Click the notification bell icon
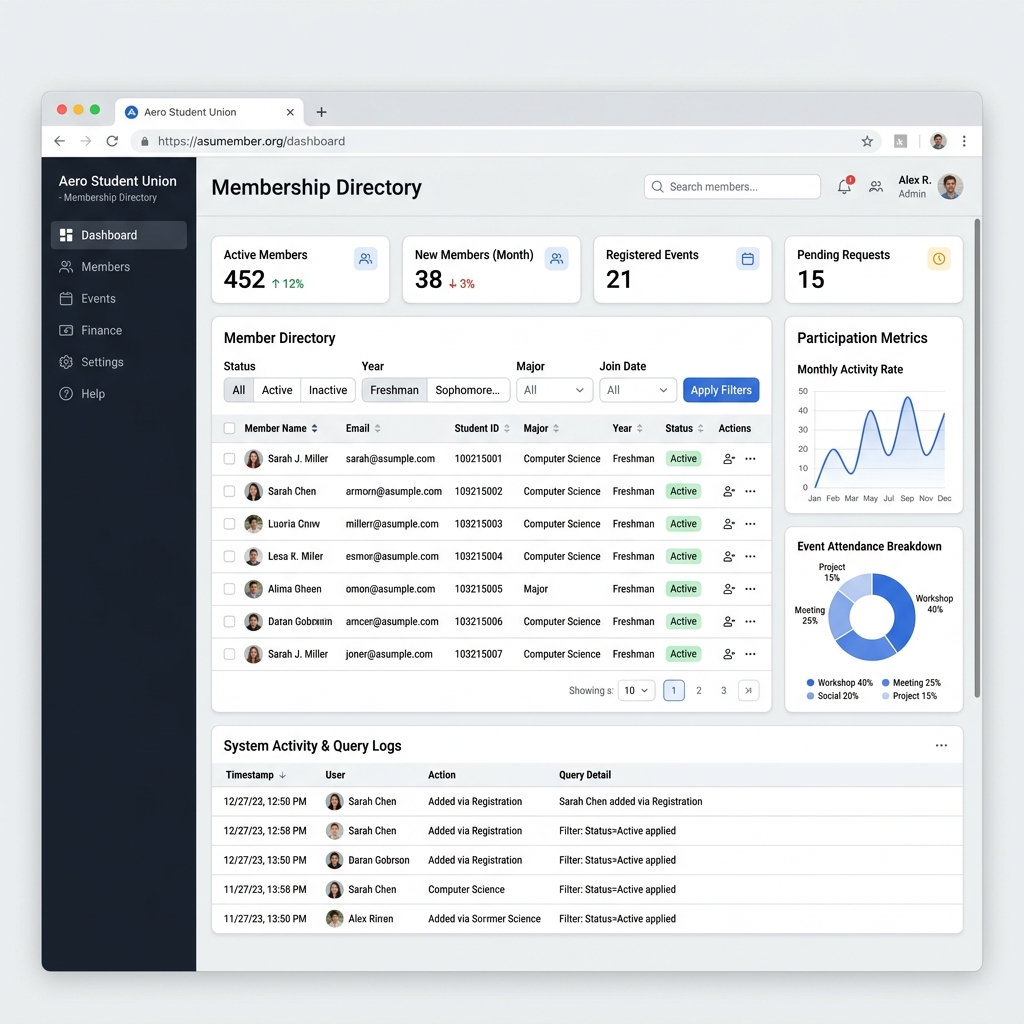Image resolution: width=1024 pixels, height=1024 pixels. [844, 187]
